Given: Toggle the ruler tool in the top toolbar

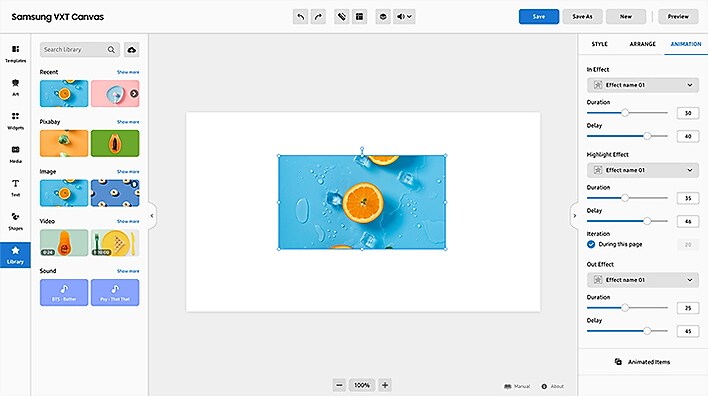Looking at the screenshot, I should (342, 17).
